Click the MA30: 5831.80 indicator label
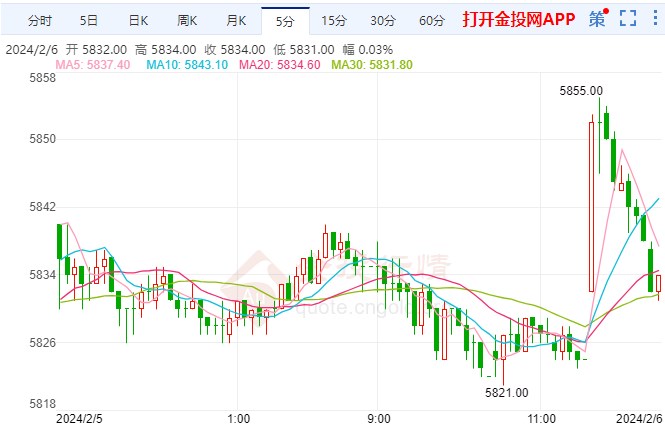 coord(372,64)
